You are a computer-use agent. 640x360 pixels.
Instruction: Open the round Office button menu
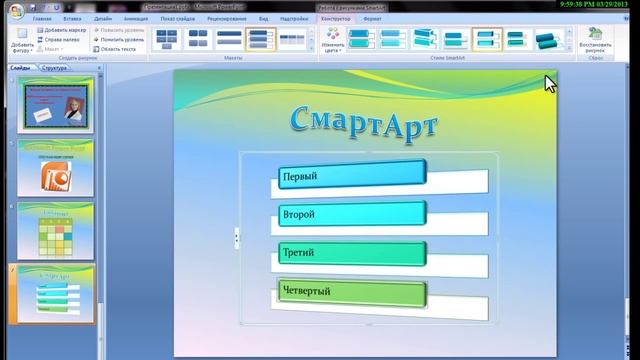16,11
